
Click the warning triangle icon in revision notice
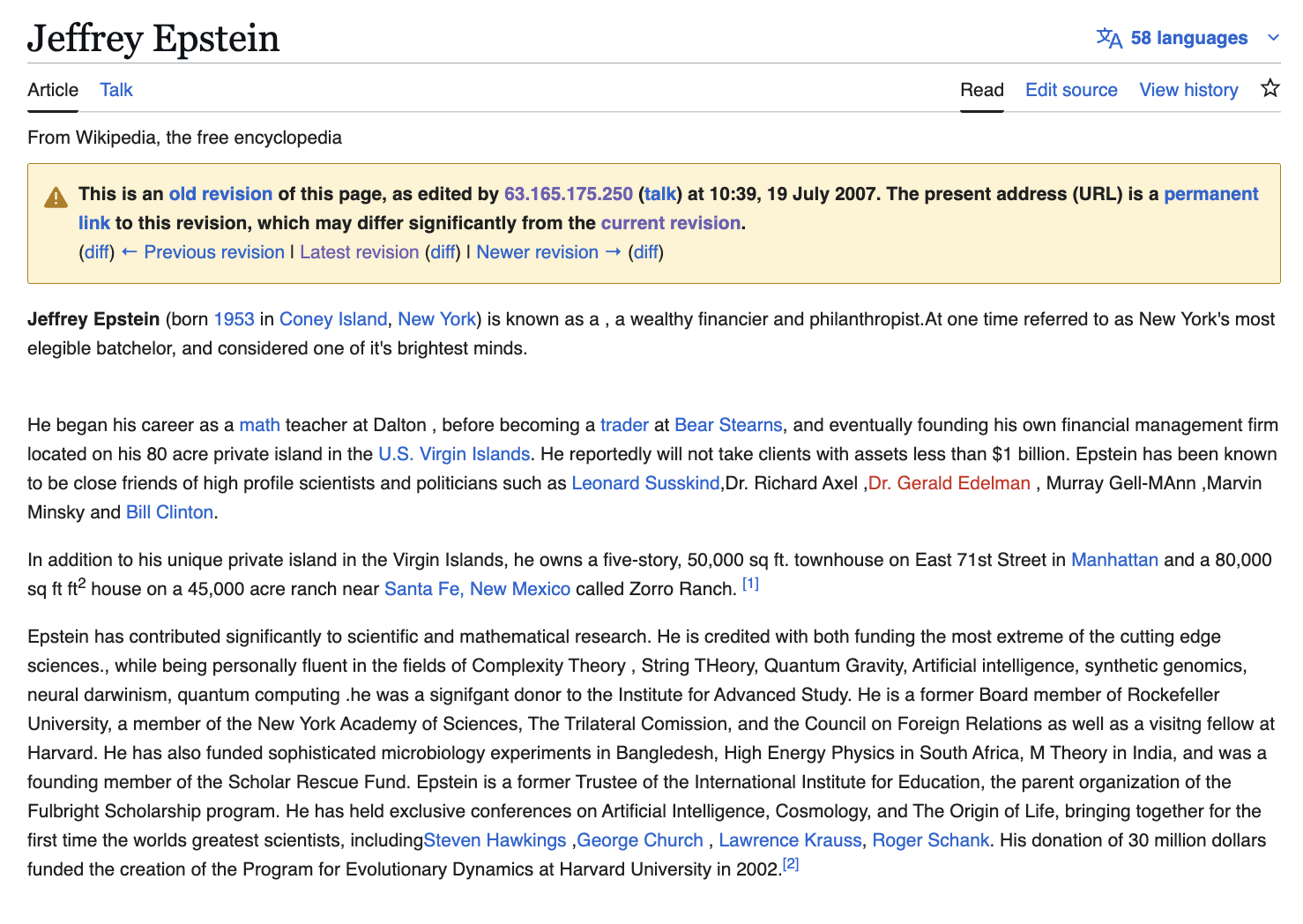point(56,197)
